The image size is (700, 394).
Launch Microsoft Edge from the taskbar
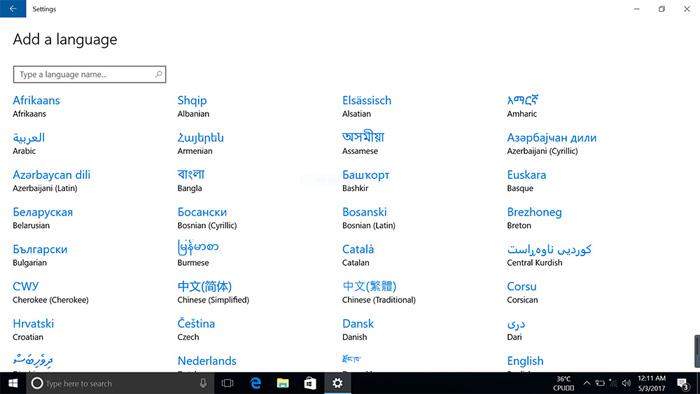tap(255, 383)
